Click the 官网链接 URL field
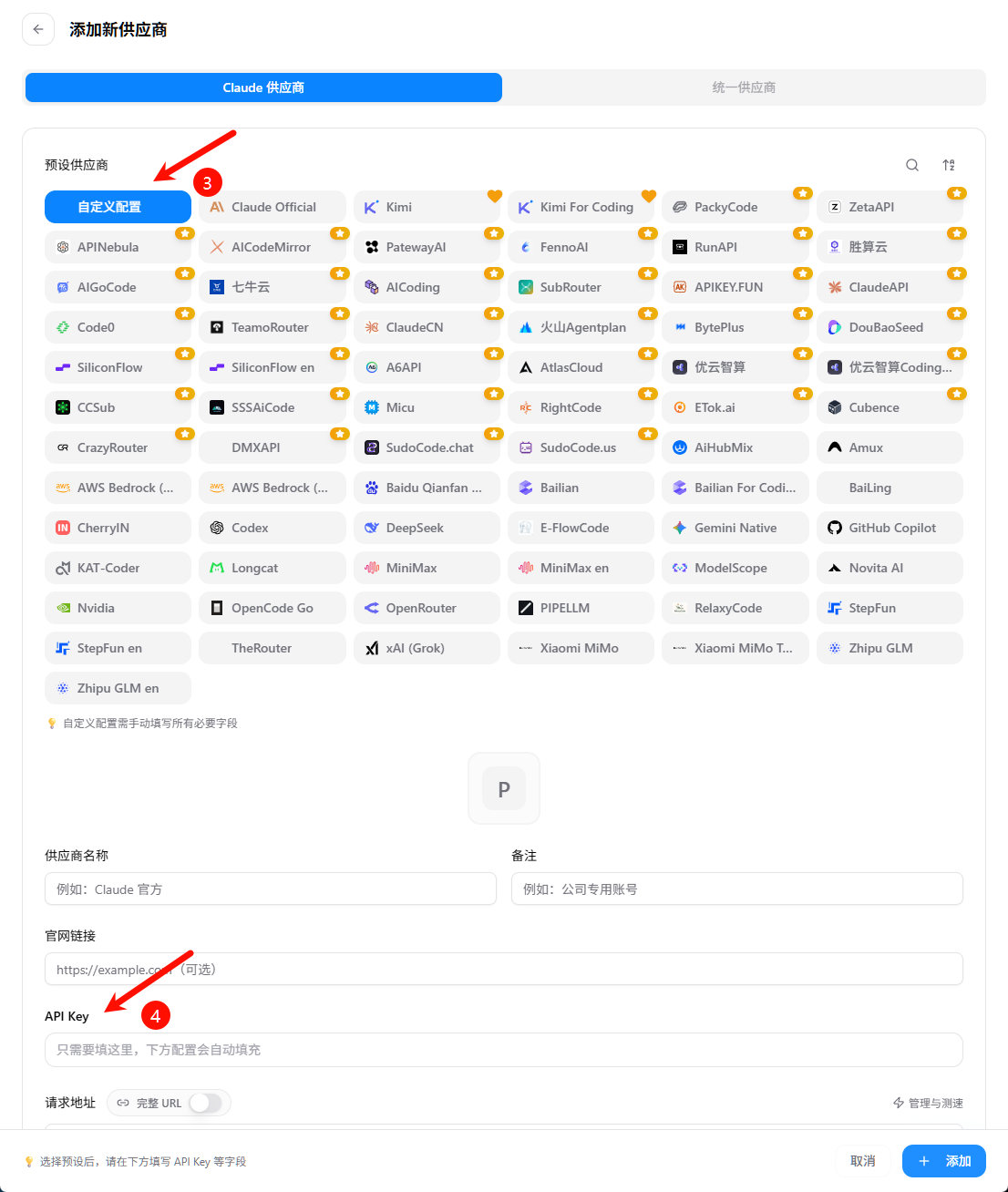1008x1192 pixels. coord(504,969)
